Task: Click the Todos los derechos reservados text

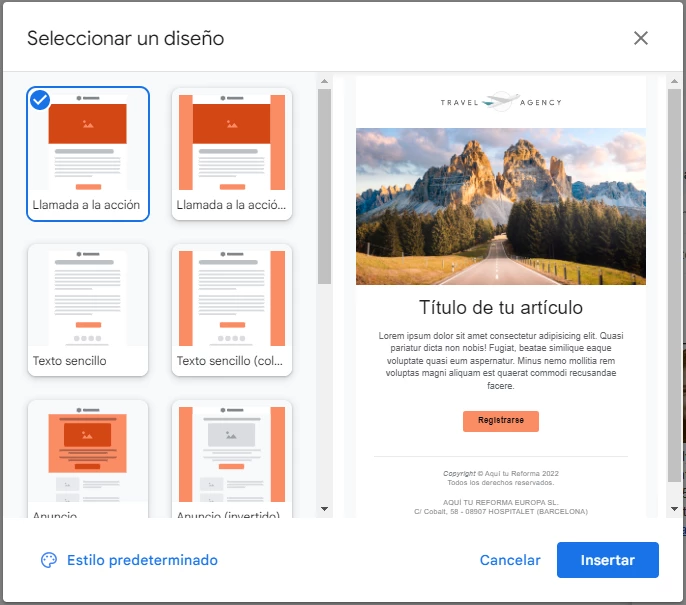Action: point(501,483)
